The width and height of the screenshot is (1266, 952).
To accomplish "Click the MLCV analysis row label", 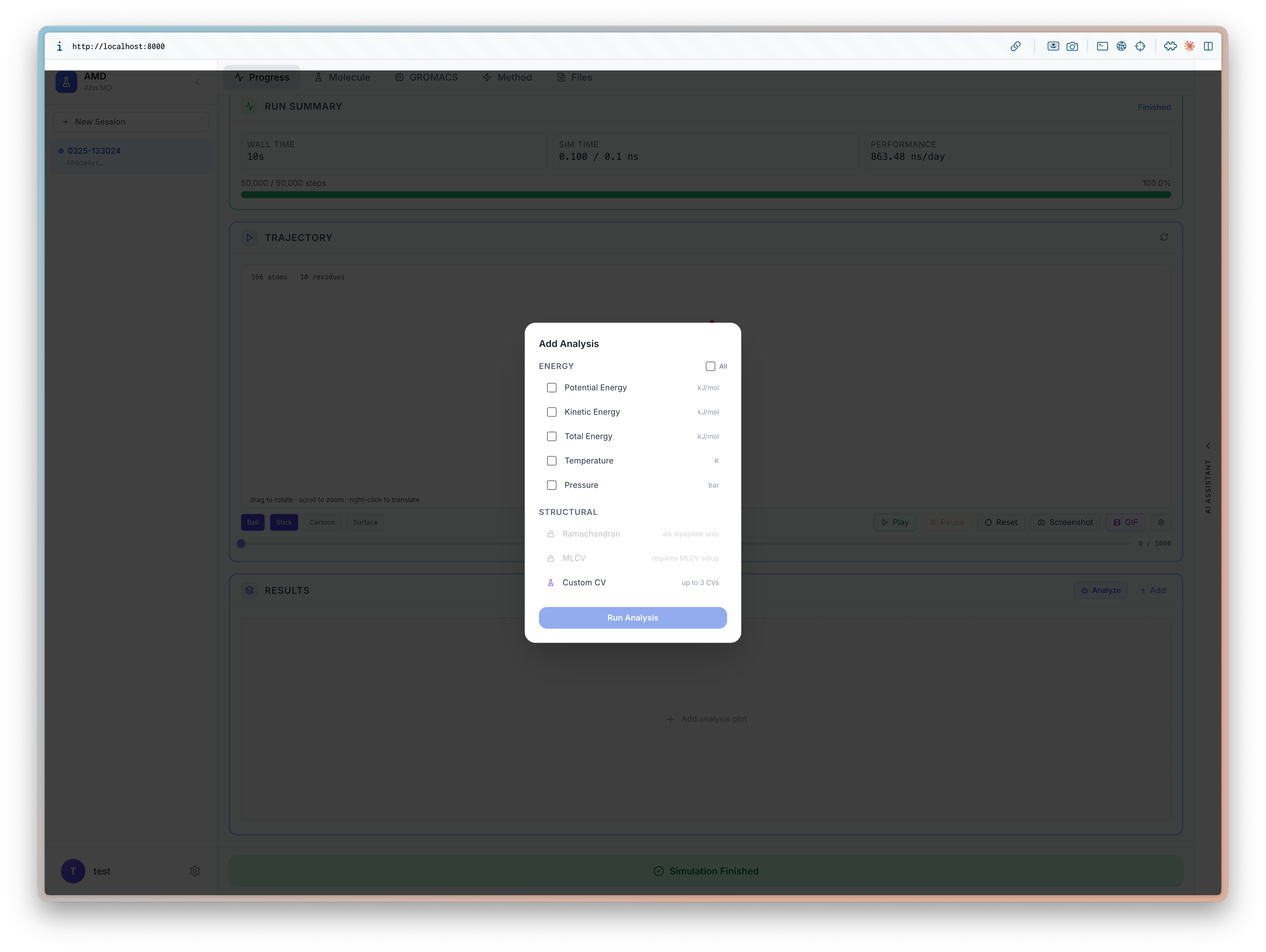I will pos(574,558).
